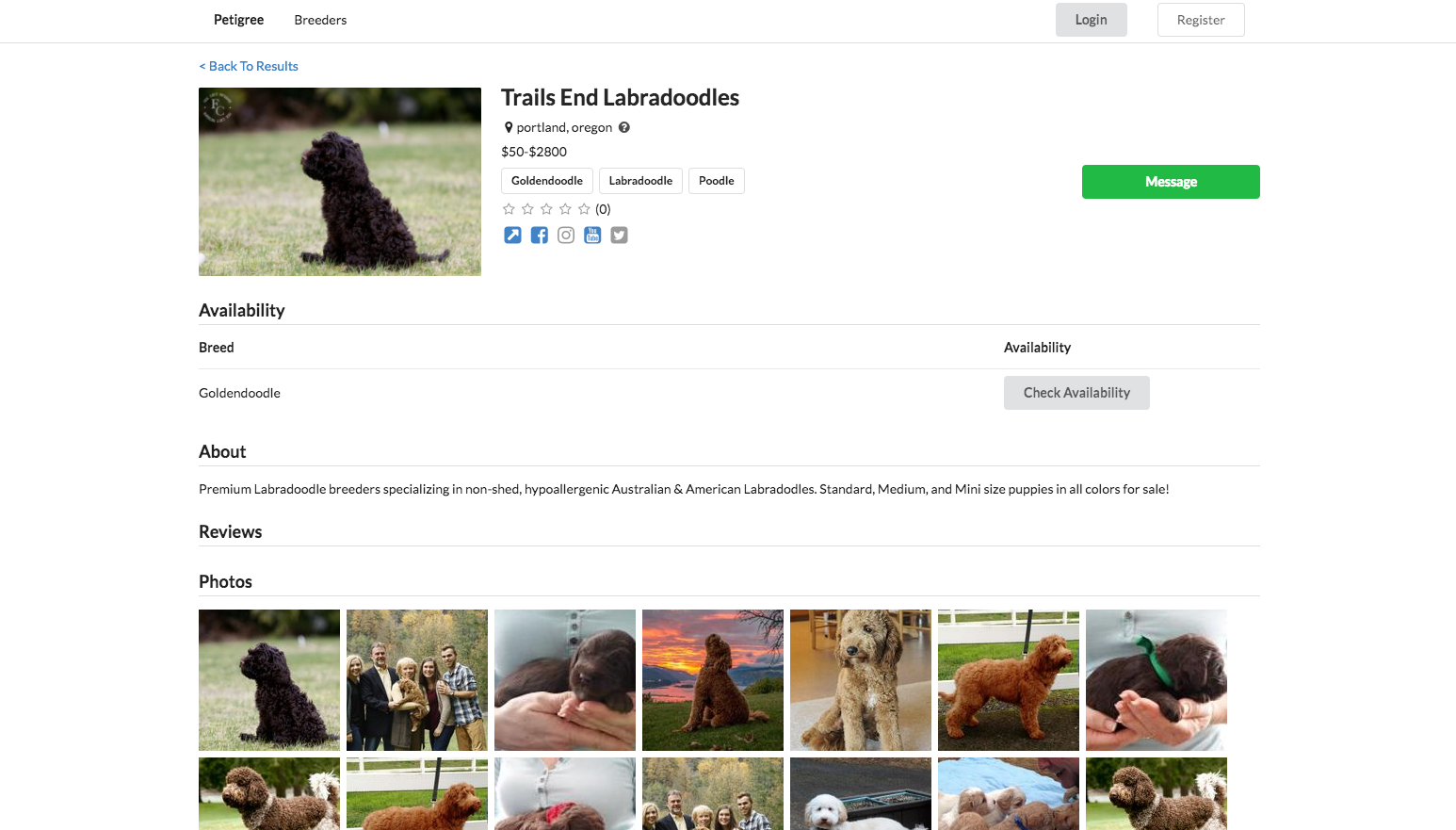The width and height of the screenshot is (1456, 830).
Task: Select the Labradoodle breed tag
Action: [x=640, y=181]
